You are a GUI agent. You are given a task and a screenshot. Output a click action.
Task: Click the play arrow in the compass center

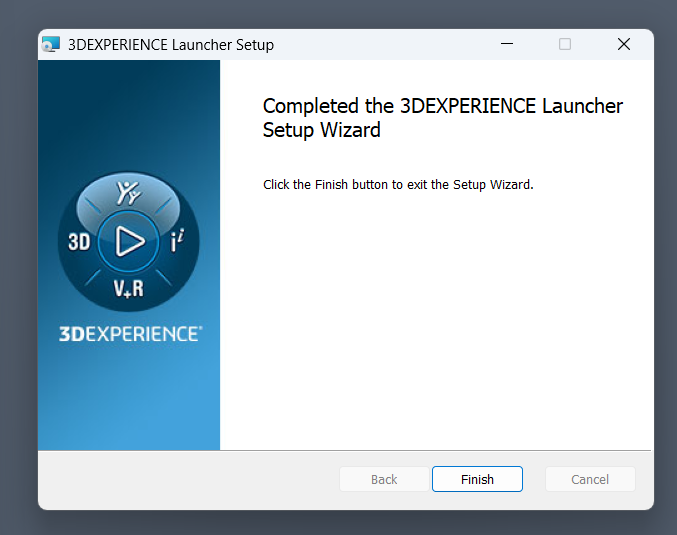[x=128, y=241]
